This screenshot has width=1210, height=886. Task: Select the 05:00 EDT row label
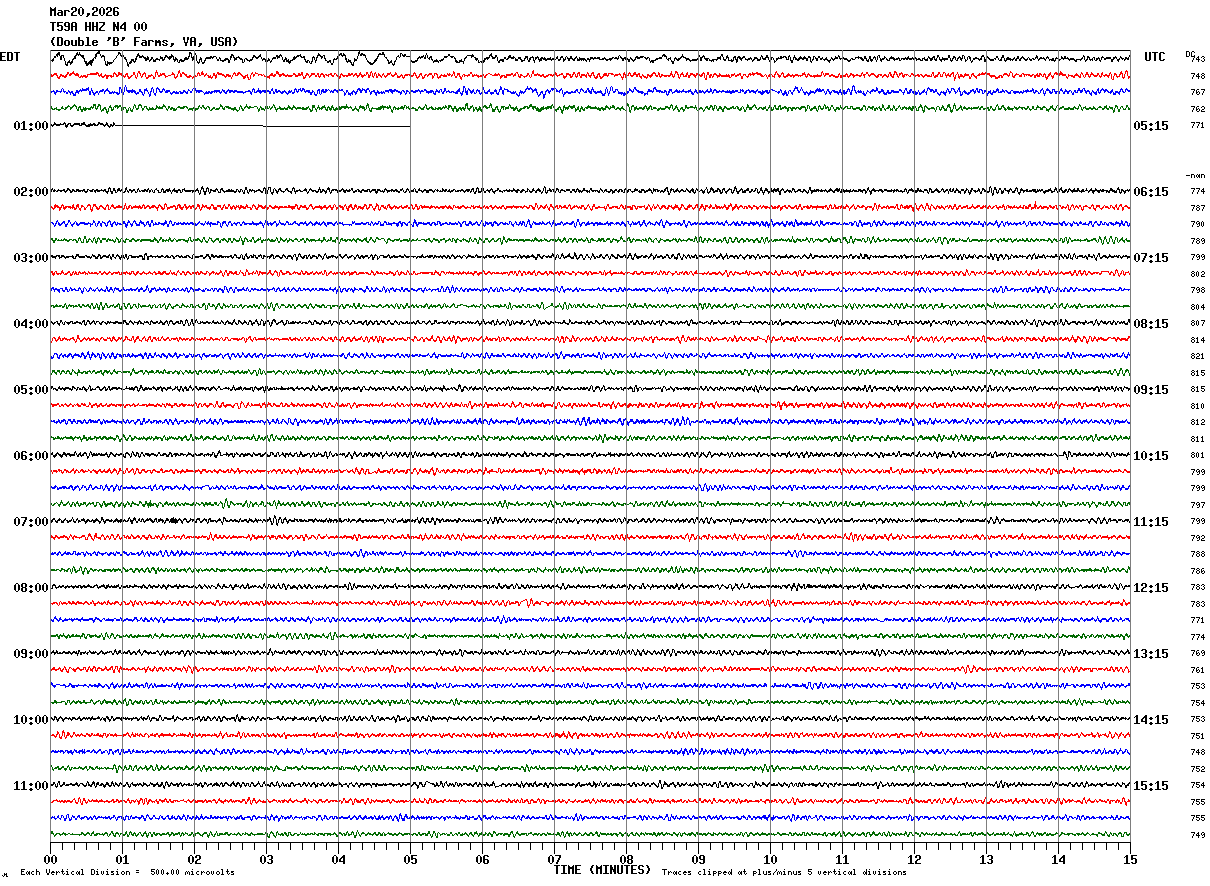point(31,390)
